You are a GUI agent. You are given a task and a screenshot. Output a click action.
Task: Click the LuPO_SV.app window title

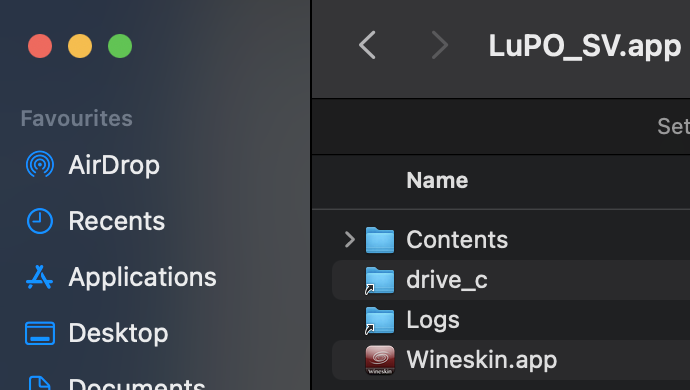point(585,46)
